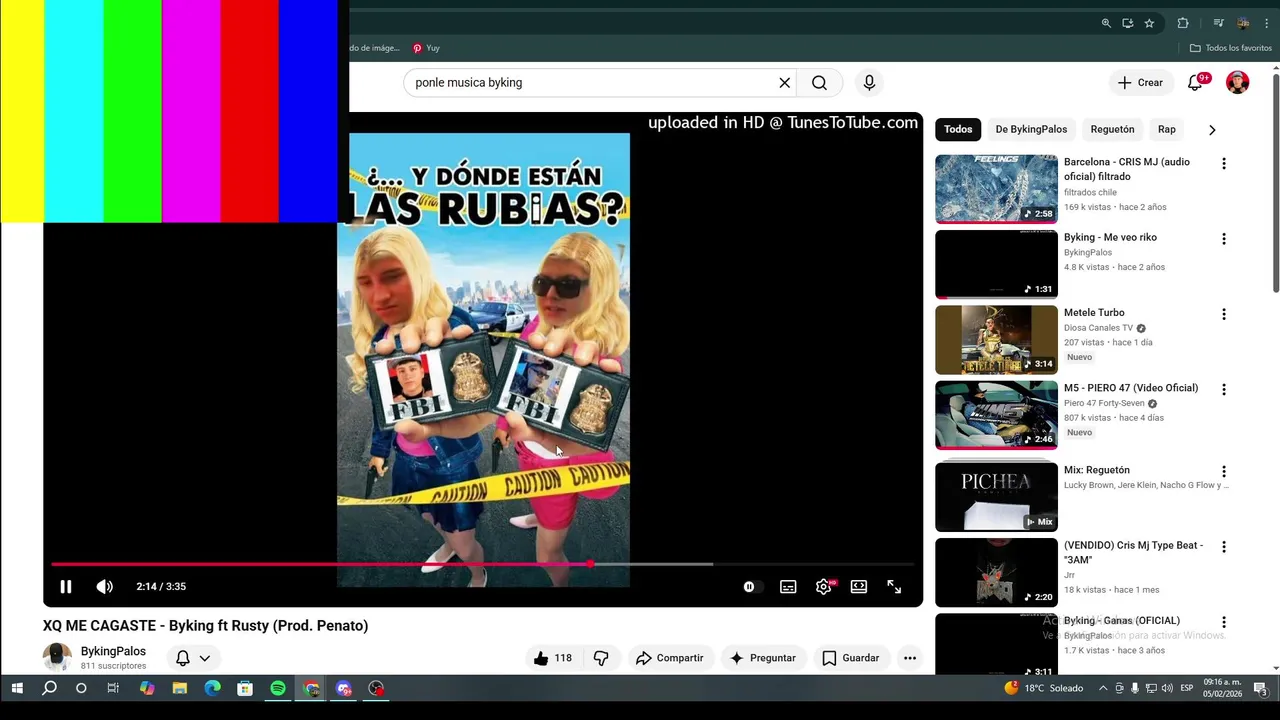Bookmark page with star icon
Image resolution: width=1280 pixels, height=720 pixels.
click(x=1150, y=23)
